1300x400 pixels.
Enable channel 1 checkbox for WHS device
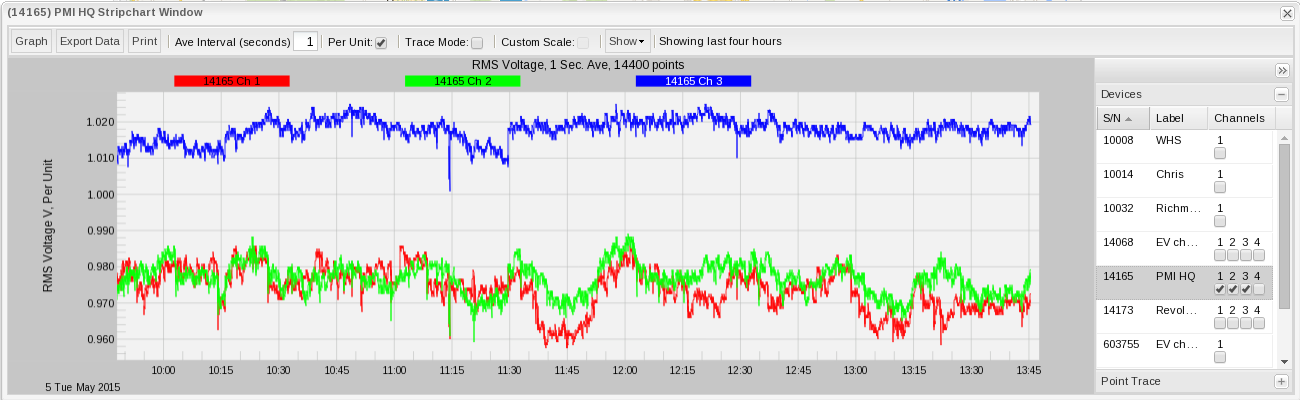[x=1220, y=154]
